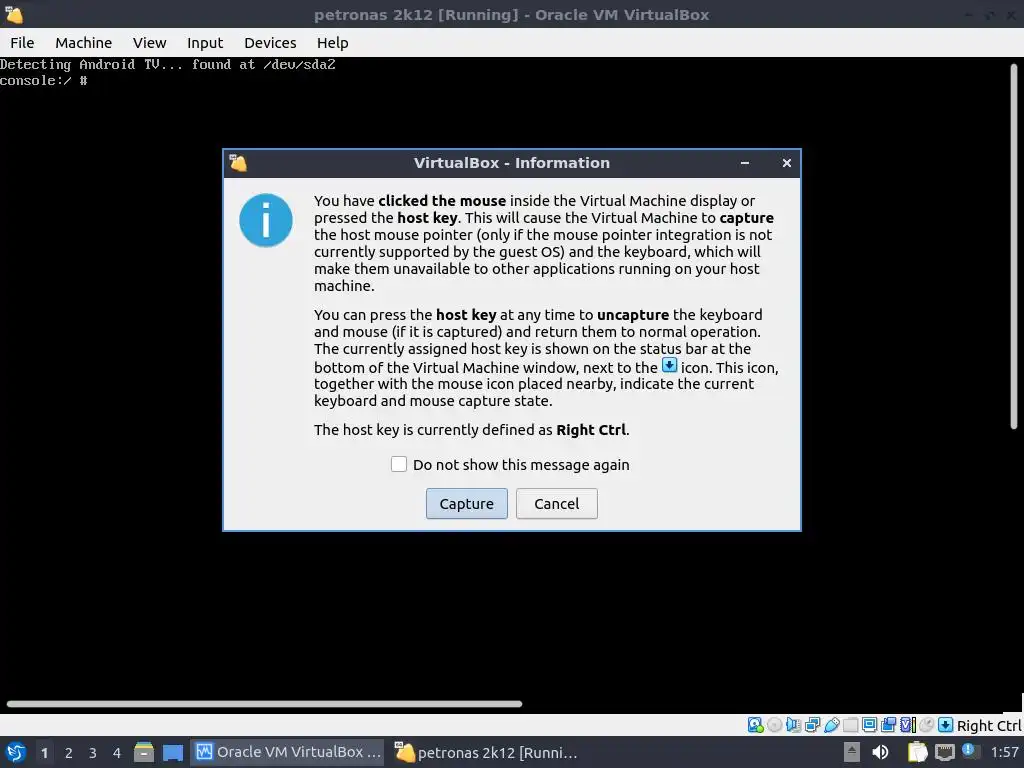Viewport: 1024px width, 768px height.
Task: Click the Capture button
Action: pyautogui.click(x=466, y=504)
